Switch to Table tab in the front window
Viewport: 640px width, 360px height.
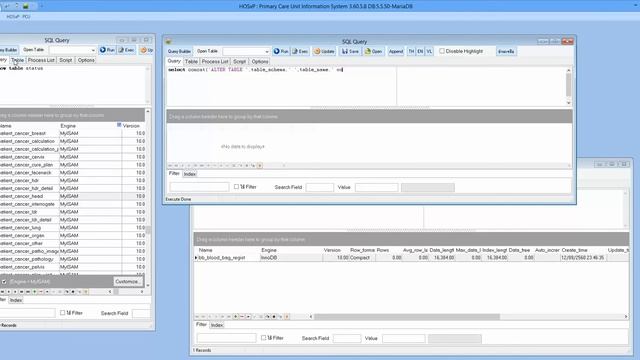pyautogui.click(x=191, y=62)
